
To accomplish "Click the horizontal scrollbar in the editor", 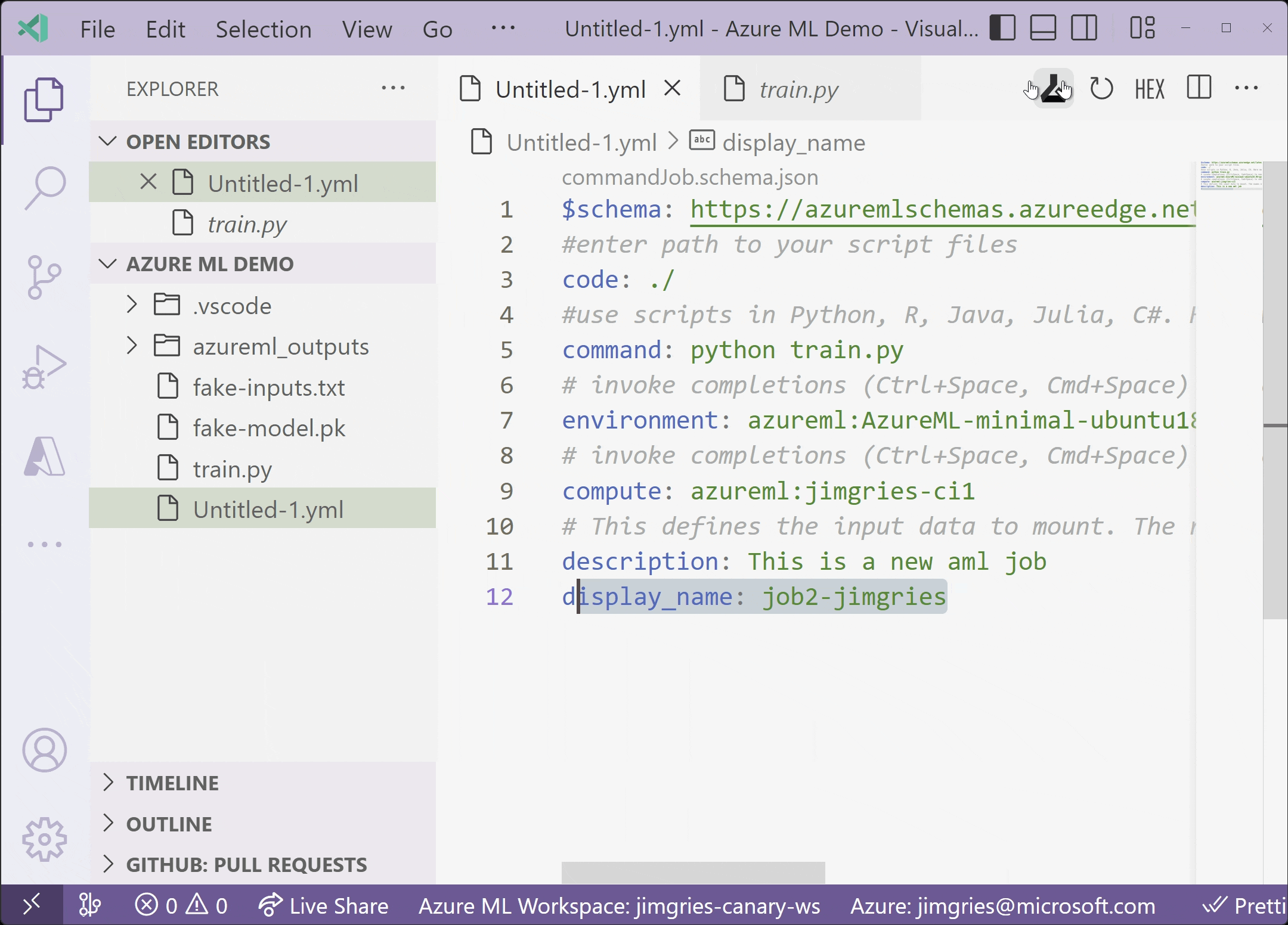I will point(693,872).
